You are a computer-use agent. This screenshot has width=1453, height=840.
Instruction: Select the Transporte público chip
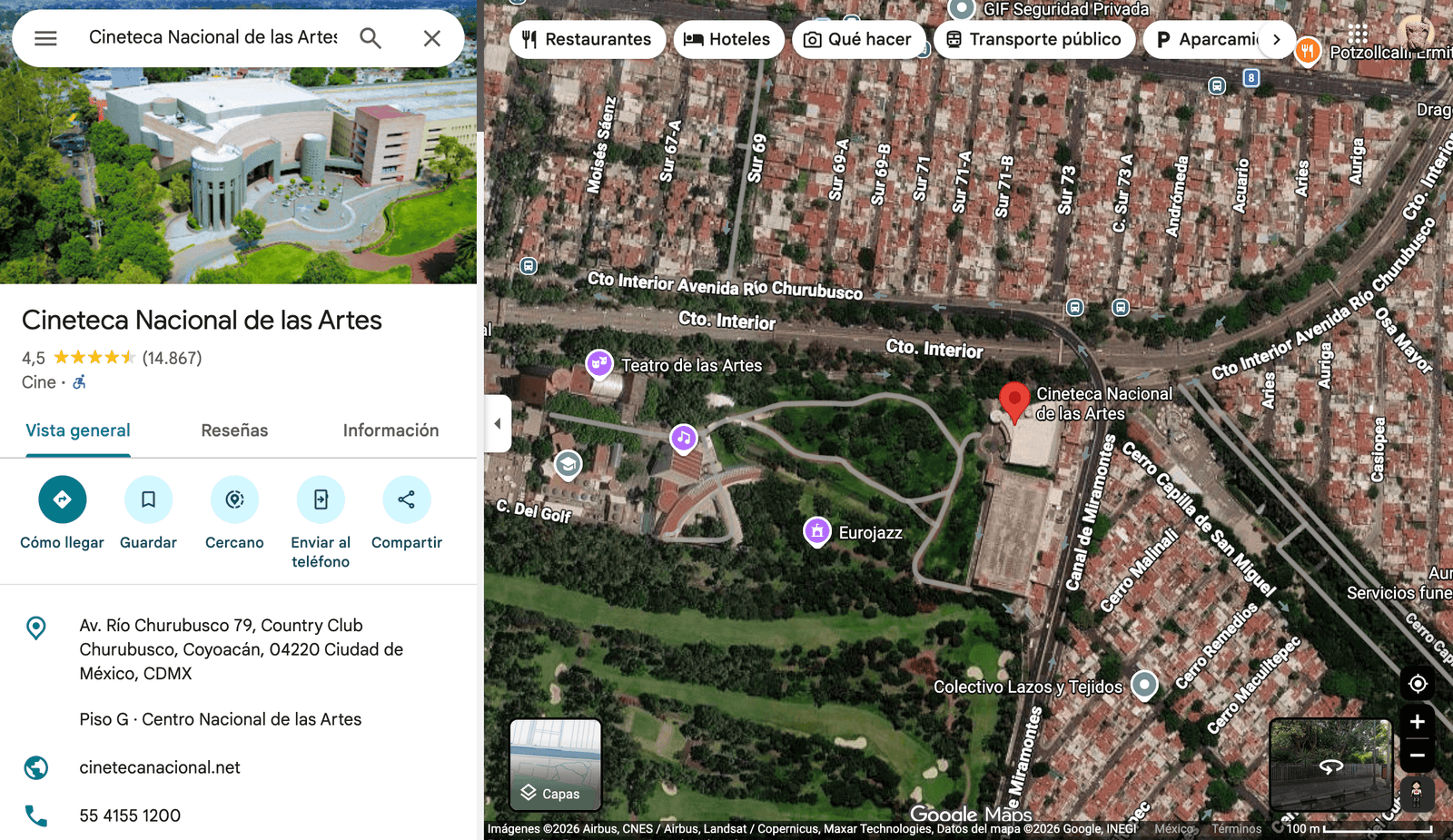(1034, 39)
